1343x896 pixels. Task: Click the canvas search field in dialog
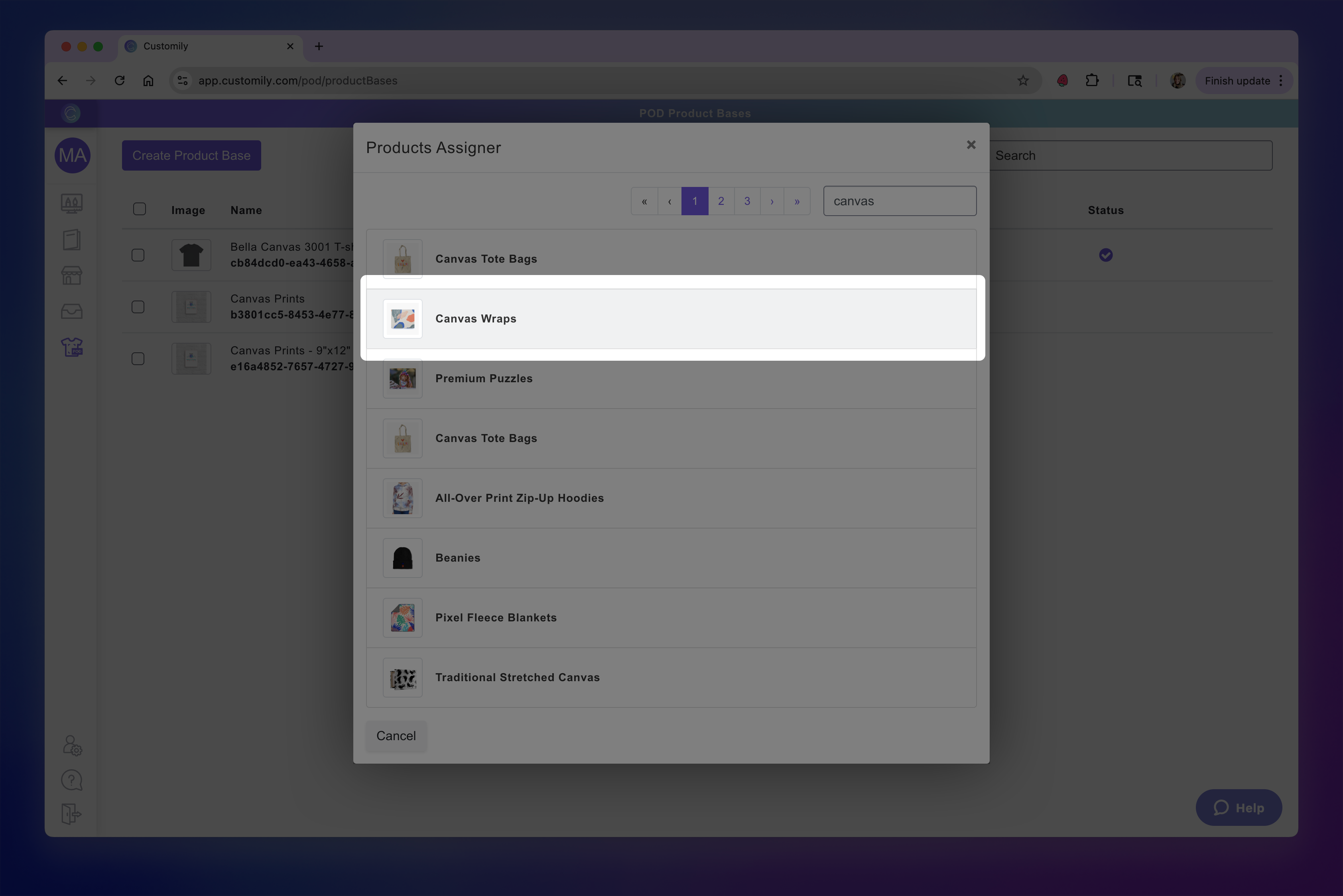[x=899, y=201]
